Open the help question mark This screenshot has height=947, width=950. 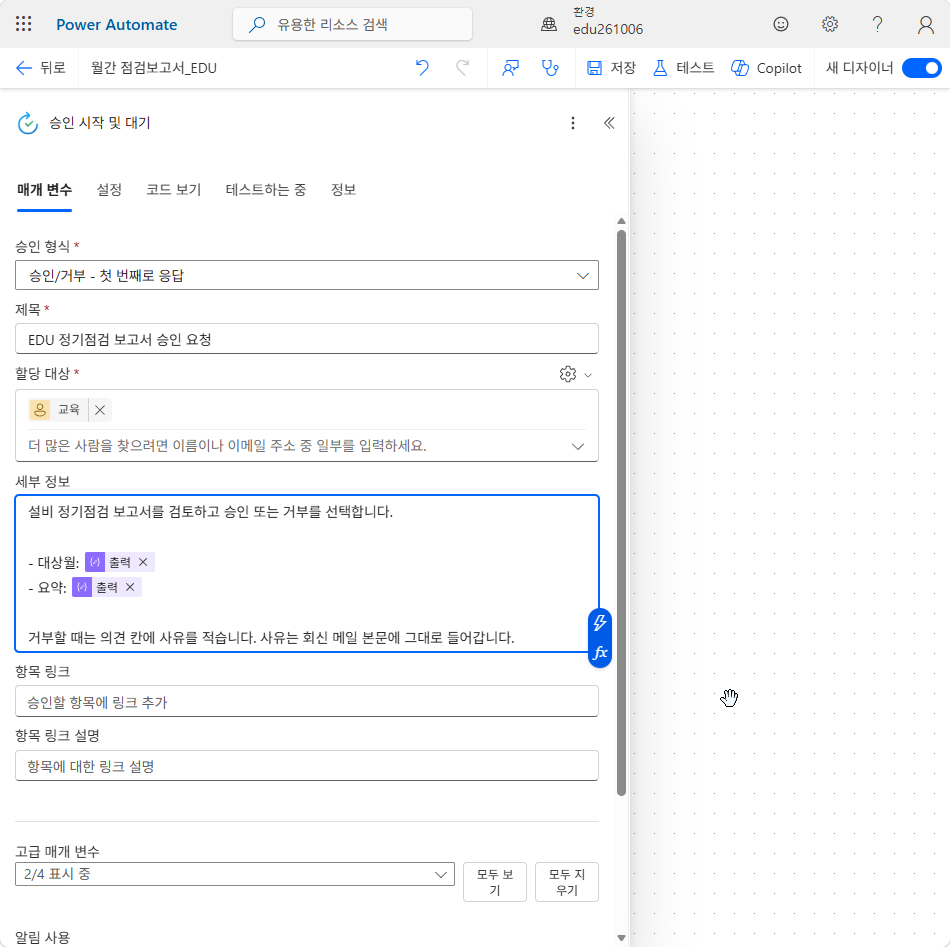(x=877, y=24)
